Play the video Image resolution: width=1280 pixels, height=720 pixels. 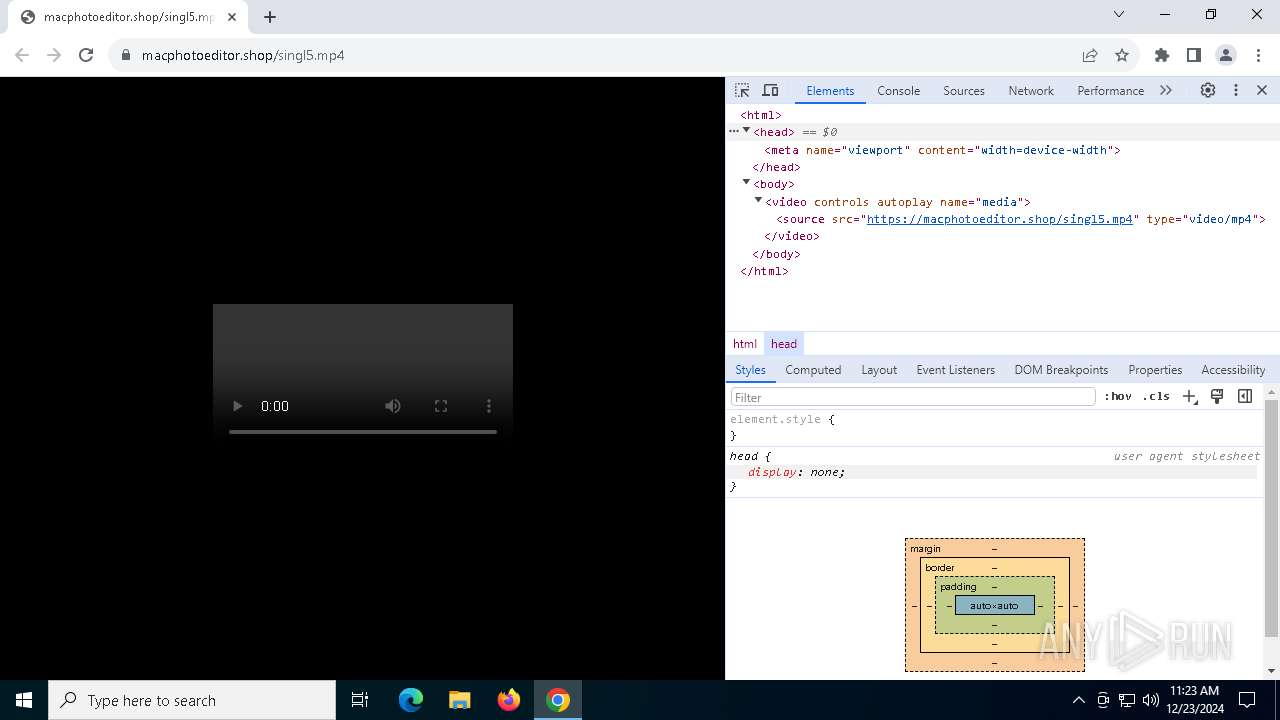click(237, 406)
